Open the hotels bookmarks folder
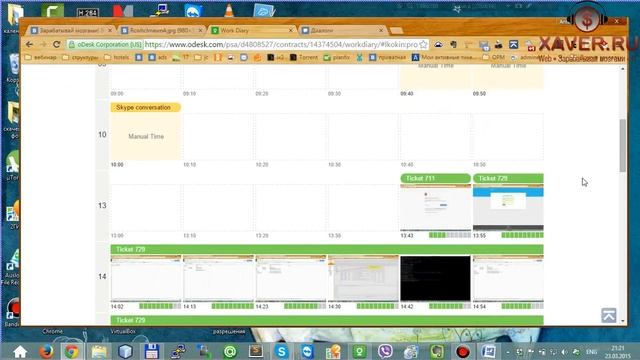 click(117, 58)
